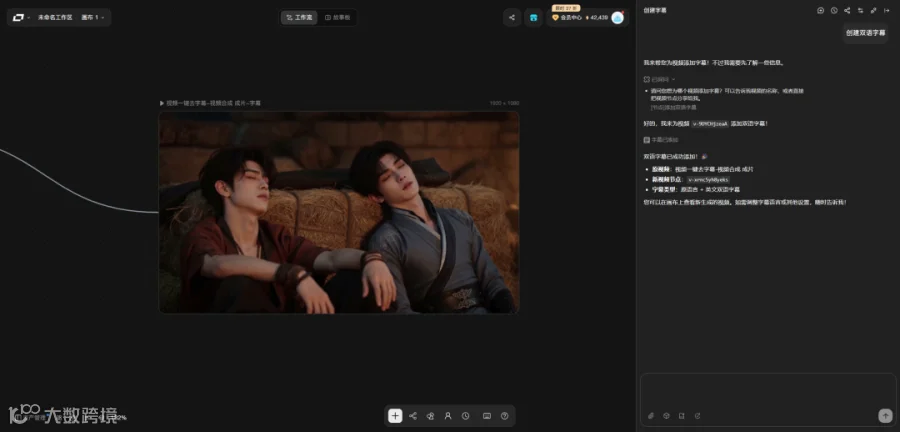Screen dimensions: 900x432
Task: Send the message with up-arrow button
Action: pyautogui.click(x=885, y=415)
